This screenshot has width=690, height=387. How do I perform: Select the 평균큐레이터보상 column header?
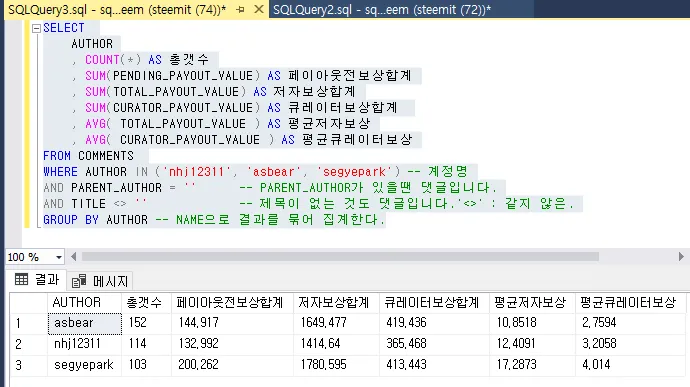pyautogui.click(x=630, y=302)
